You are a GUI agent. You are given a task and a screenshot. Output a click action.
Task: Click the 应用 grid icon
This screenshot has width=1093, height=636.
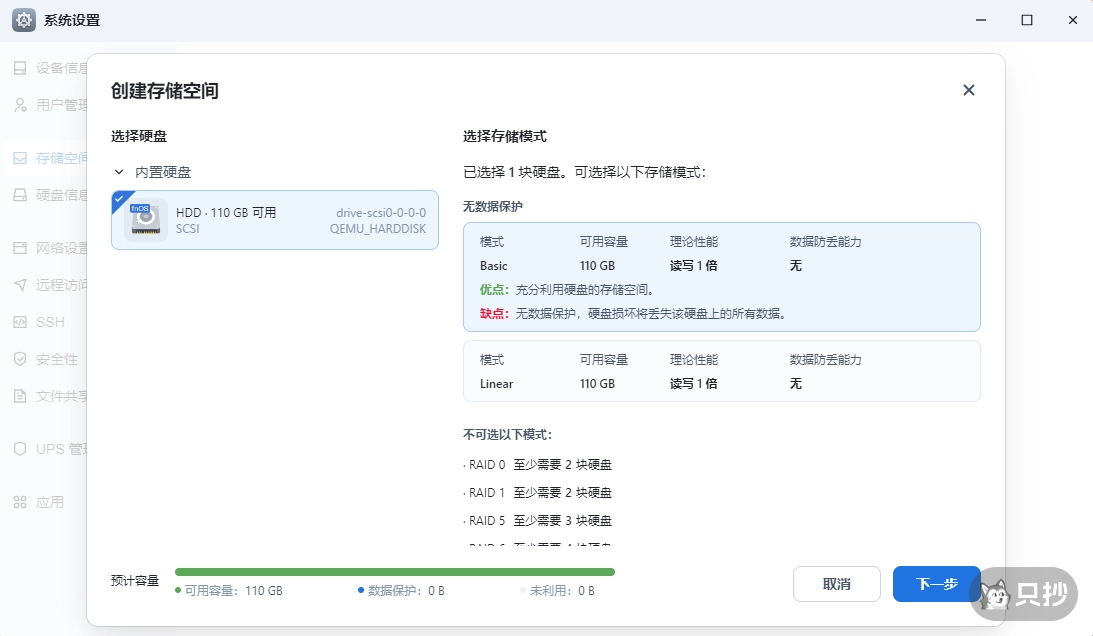tap(20, 502)
